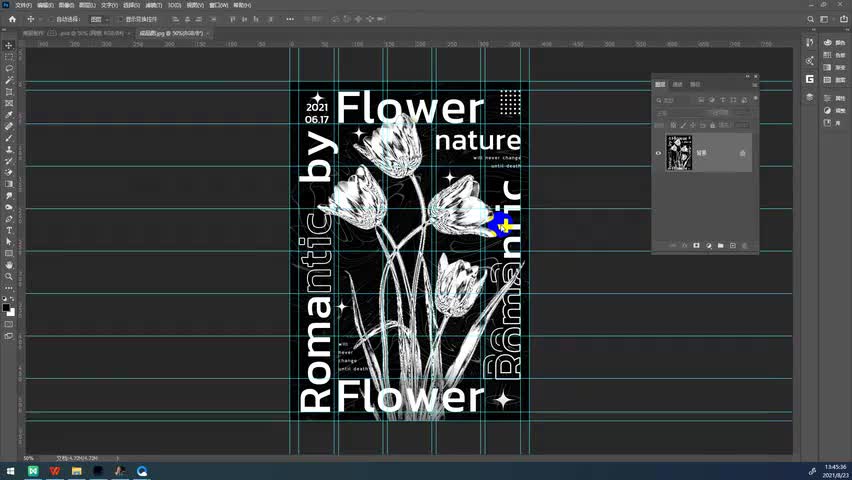Select the Gradient tool
Viewport: 852px width, 480px height.
click(x=9, y=184)
